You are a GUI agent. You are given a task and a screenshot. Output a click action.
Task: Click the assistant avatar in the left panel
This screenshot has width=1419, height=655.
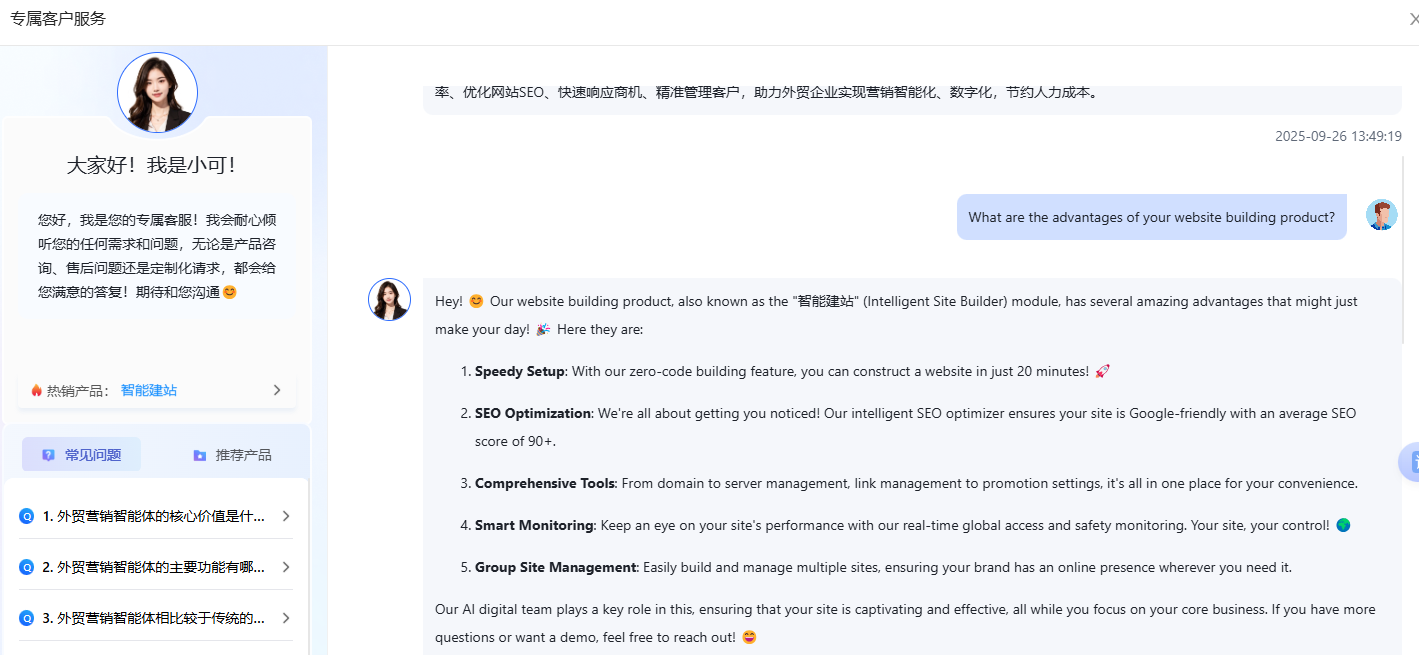(x=157, y=93)
